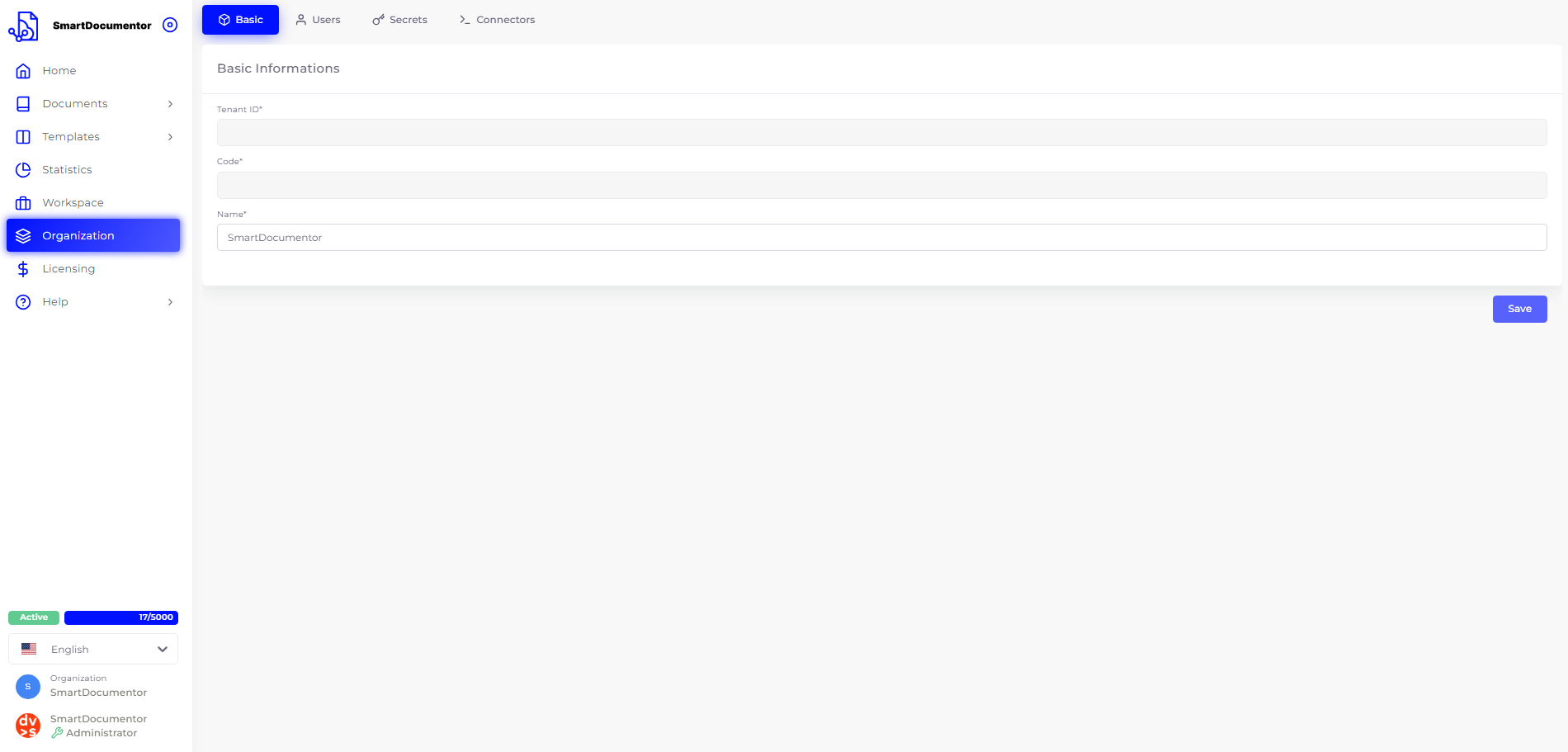Open Workspace via the briefcase icon
Image resolution: width=1568 pixels, height=752 pixels.
coord(23,203)
